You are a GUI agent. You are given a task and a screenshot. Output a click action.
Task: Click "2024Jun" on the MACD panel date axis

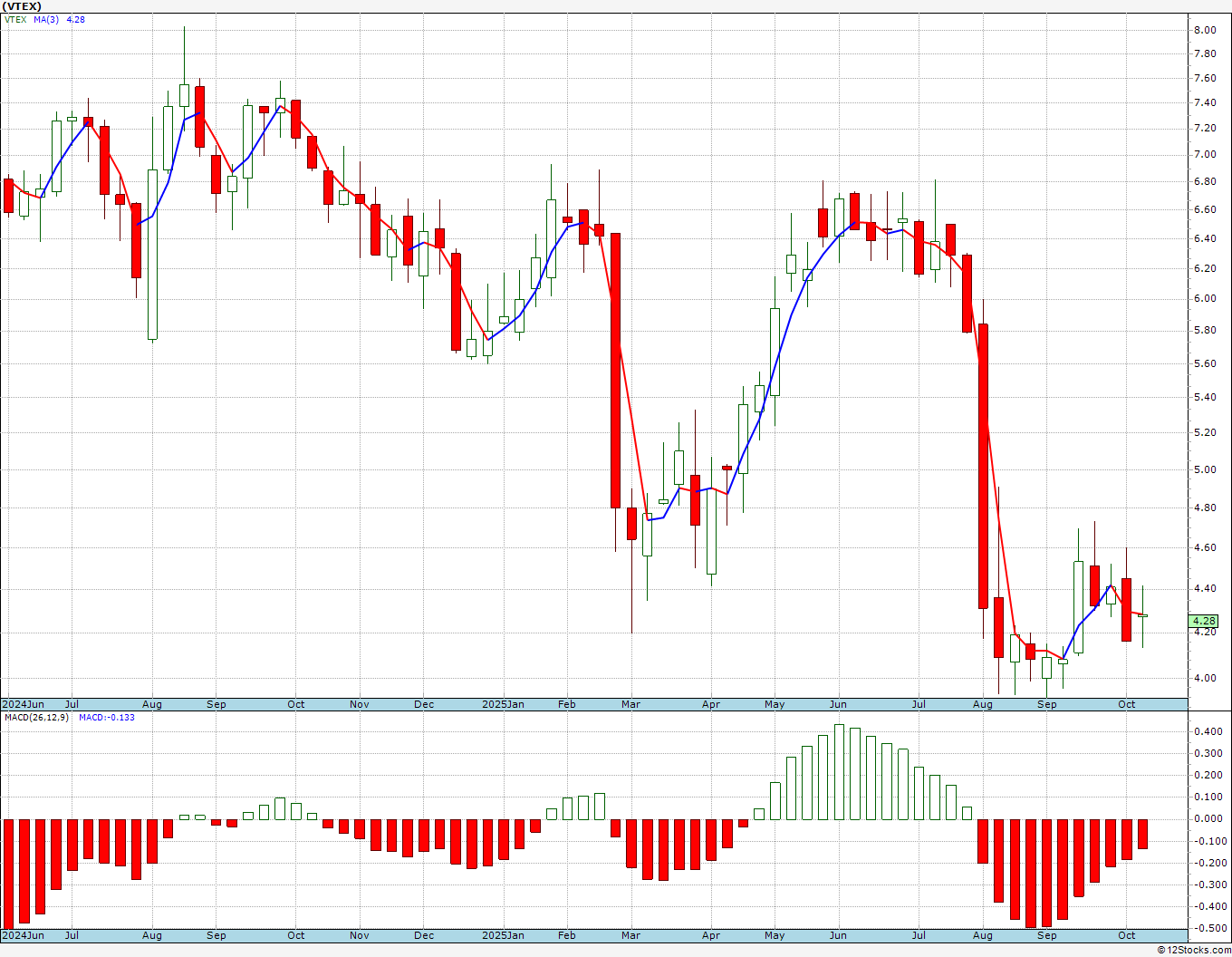coord(24,935)
